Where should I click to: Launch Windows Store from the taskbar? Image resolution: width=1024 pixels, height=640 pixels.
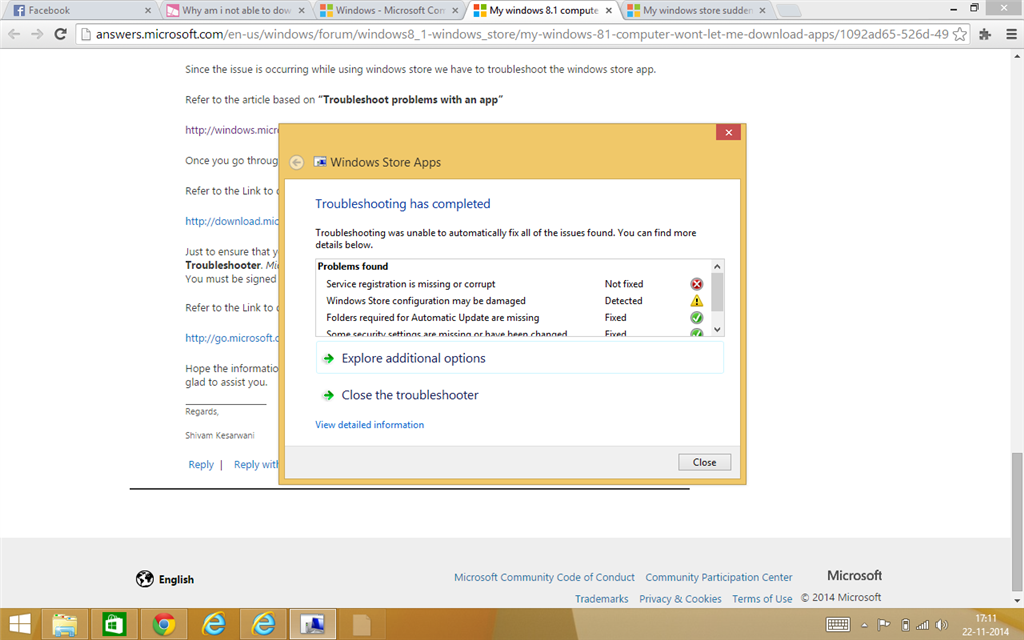click(114, 624)
